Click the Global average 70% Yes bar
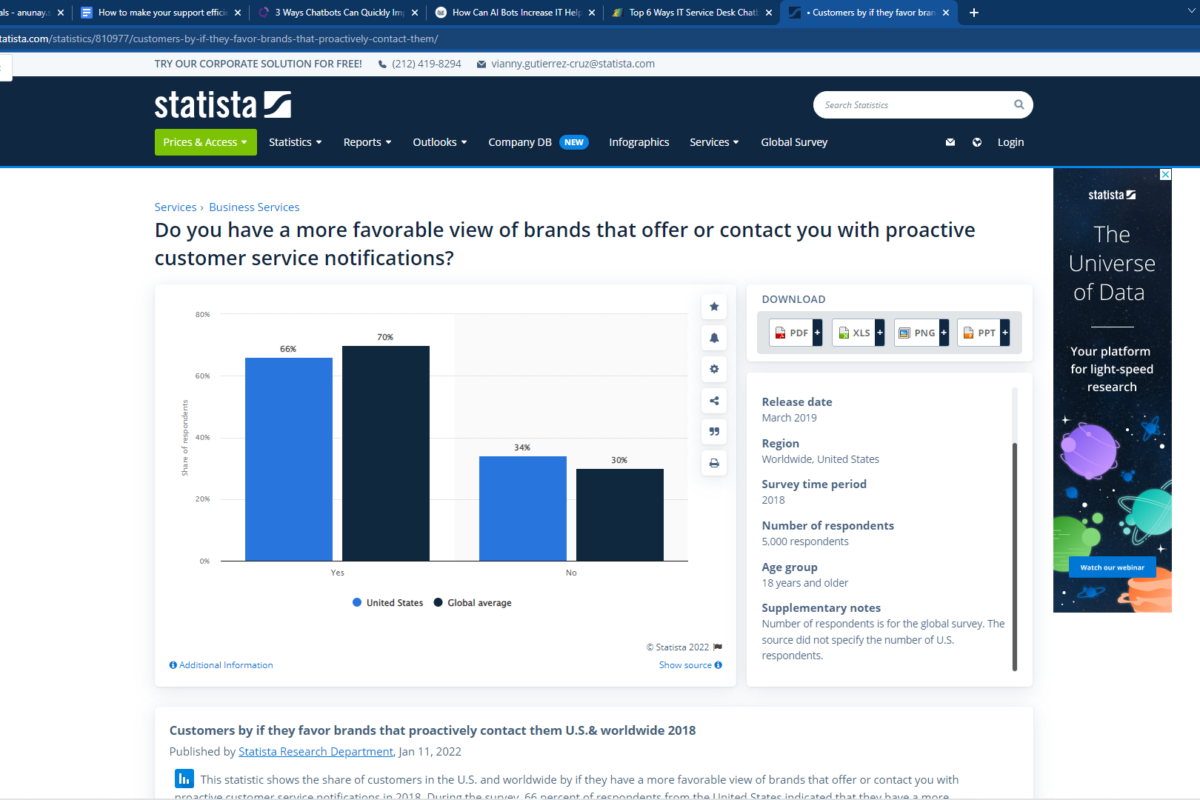 (386, 453)
